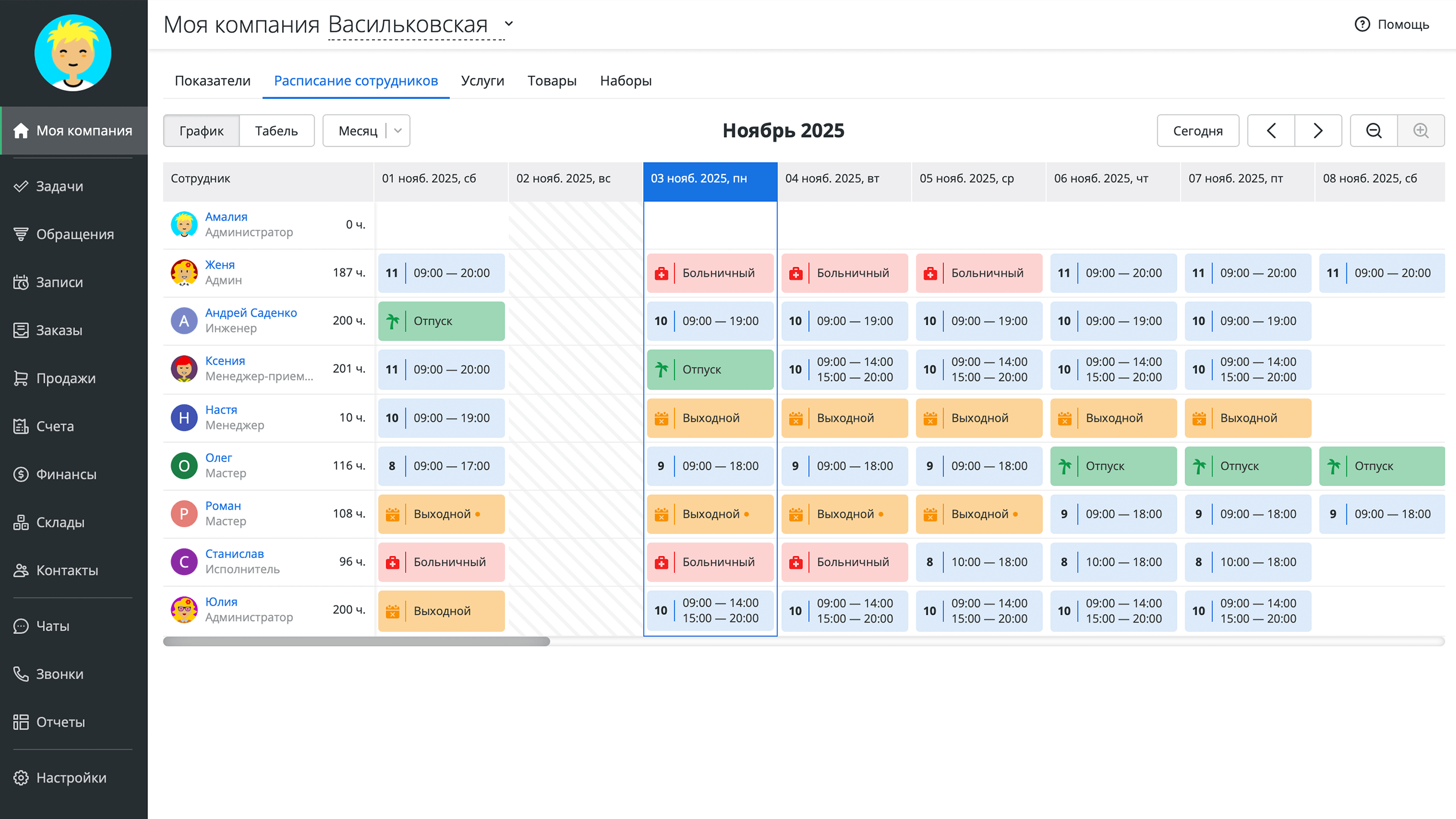This screenshot has width=1456, height=819.
Task: Select the График view toggle
Action: coord(201,131)
